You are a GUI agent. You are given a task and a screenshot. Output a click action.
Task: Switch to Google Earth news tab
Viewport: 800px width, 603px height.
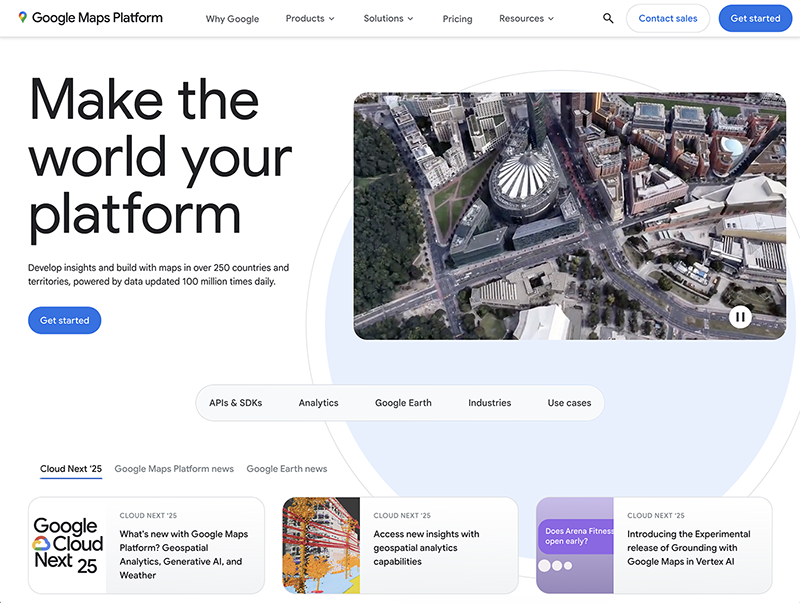pos(287,469)
